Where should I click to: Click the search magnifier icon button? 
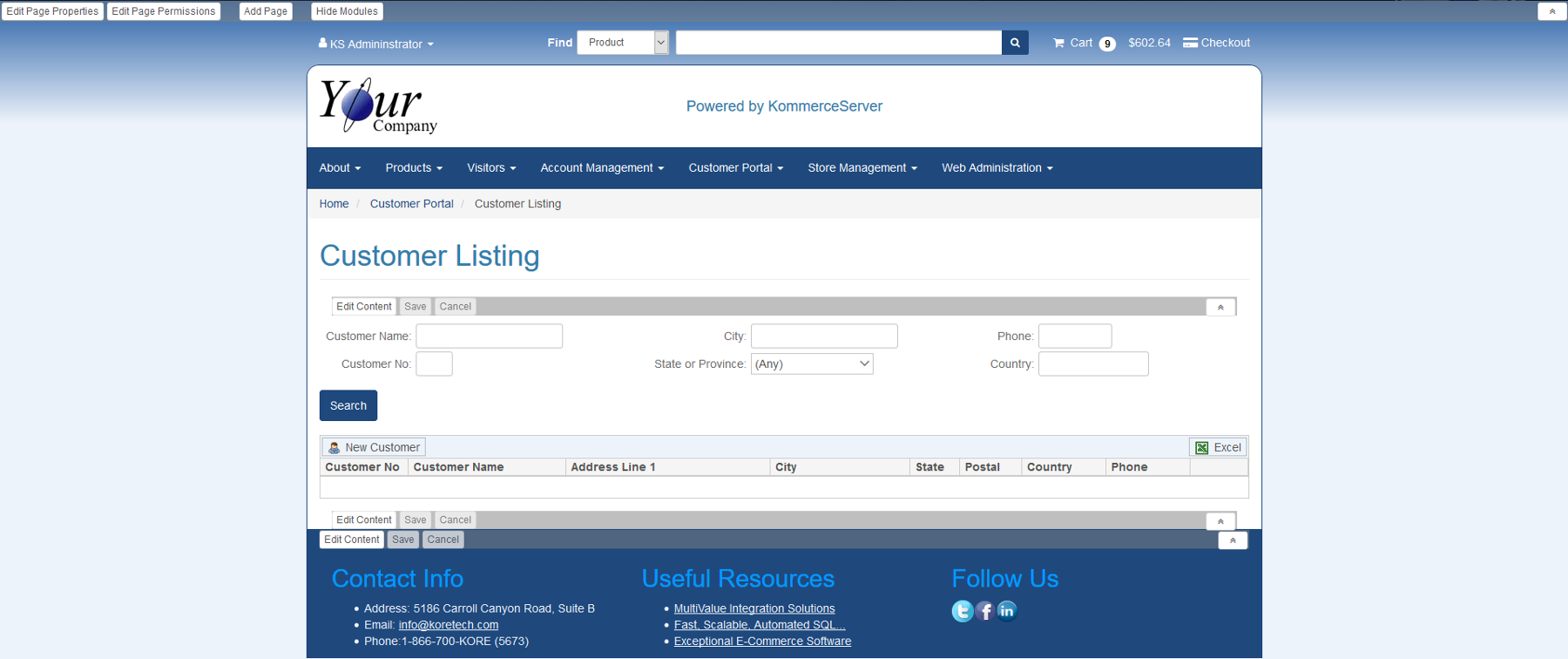tap(1015, 43)
